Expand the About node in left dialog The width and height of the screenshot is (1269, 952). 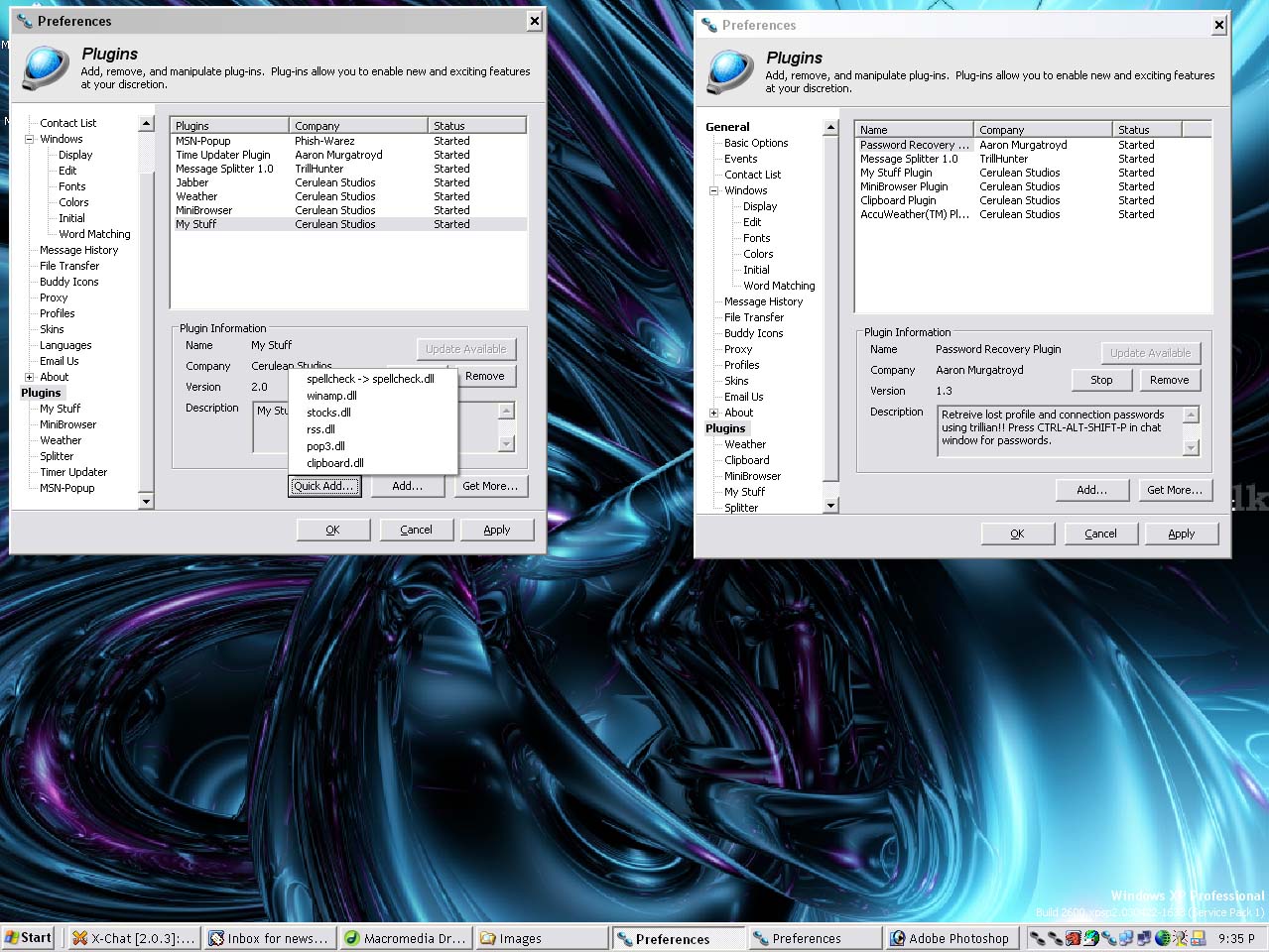(30, 377)
